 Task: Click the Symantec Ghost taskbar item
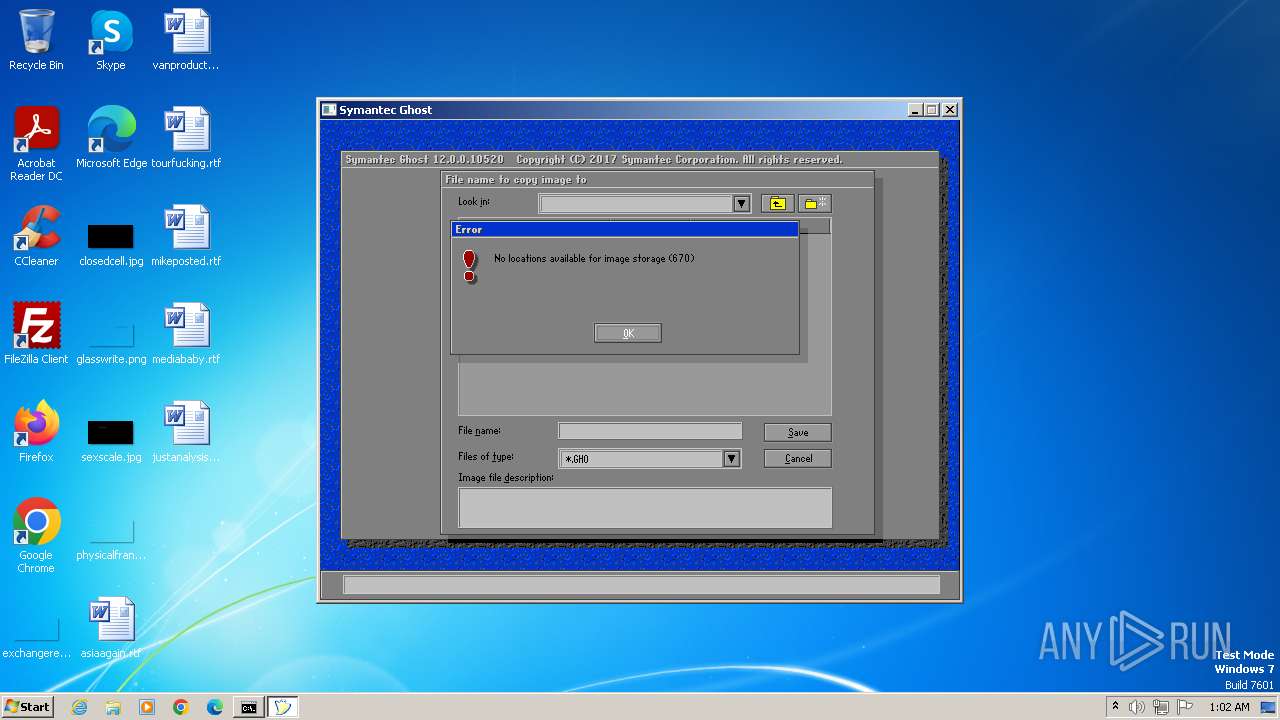(x=283, y=707)
